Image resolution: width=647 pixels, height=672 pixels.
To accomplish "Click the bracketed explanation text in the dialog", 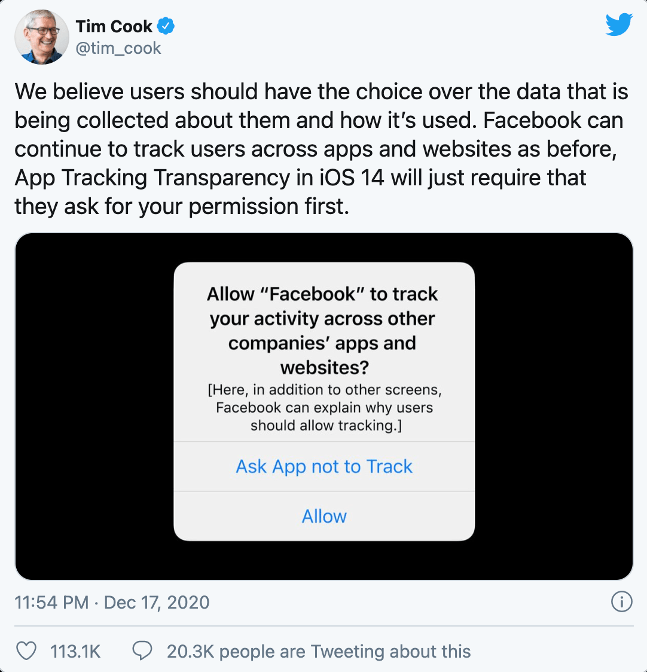I will click(x=324, y=408).
